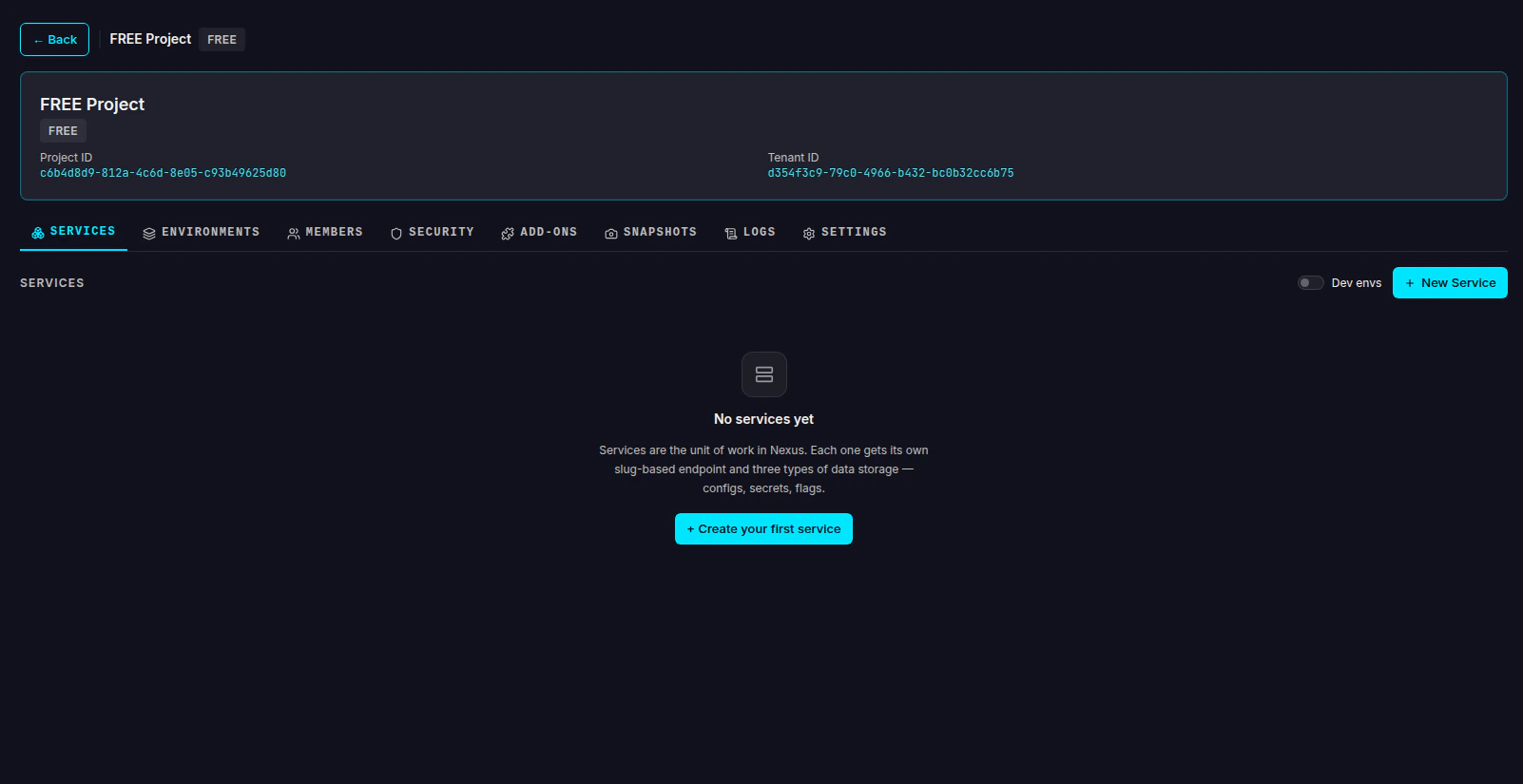This screenshot has width=1523, height=784.
Task: Click the Project ID value c6b4d8d9-812a-4c6d-8e05-c93b49625d80
Action: coord(163,173)
